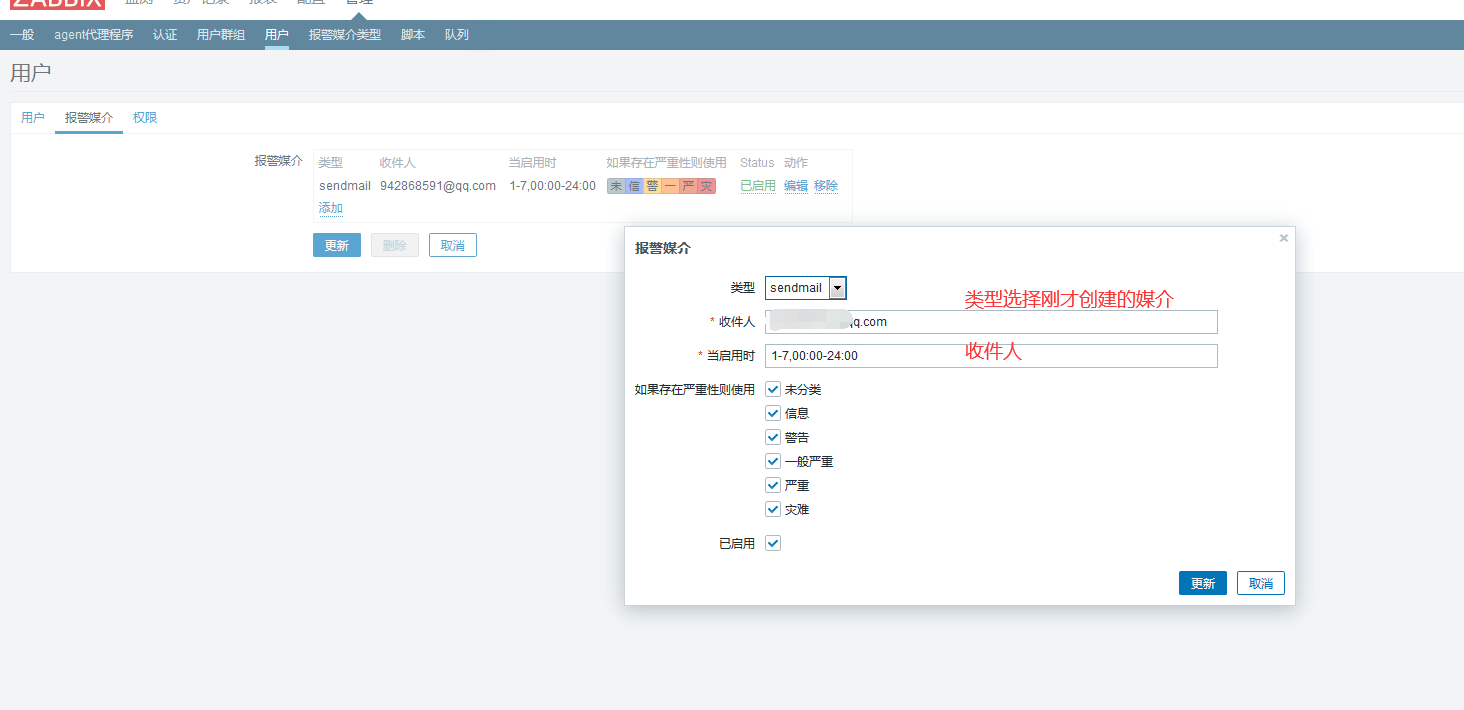Disable the 已启用 checkbox in dialog
Image resolution: width=1464 pixels, height=710 pixels.
point(773,543)
